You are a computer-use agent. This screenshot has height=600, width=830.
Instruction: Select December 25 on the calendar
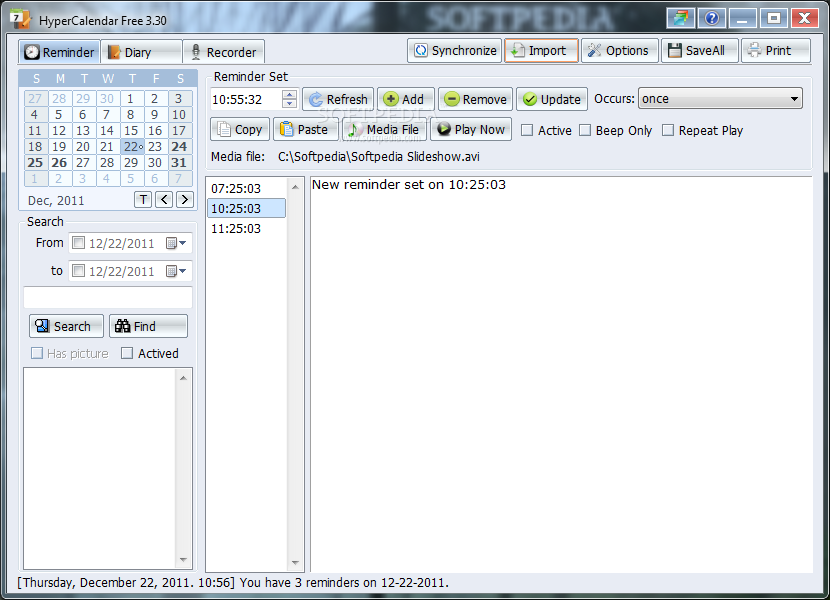pos(35,163)
